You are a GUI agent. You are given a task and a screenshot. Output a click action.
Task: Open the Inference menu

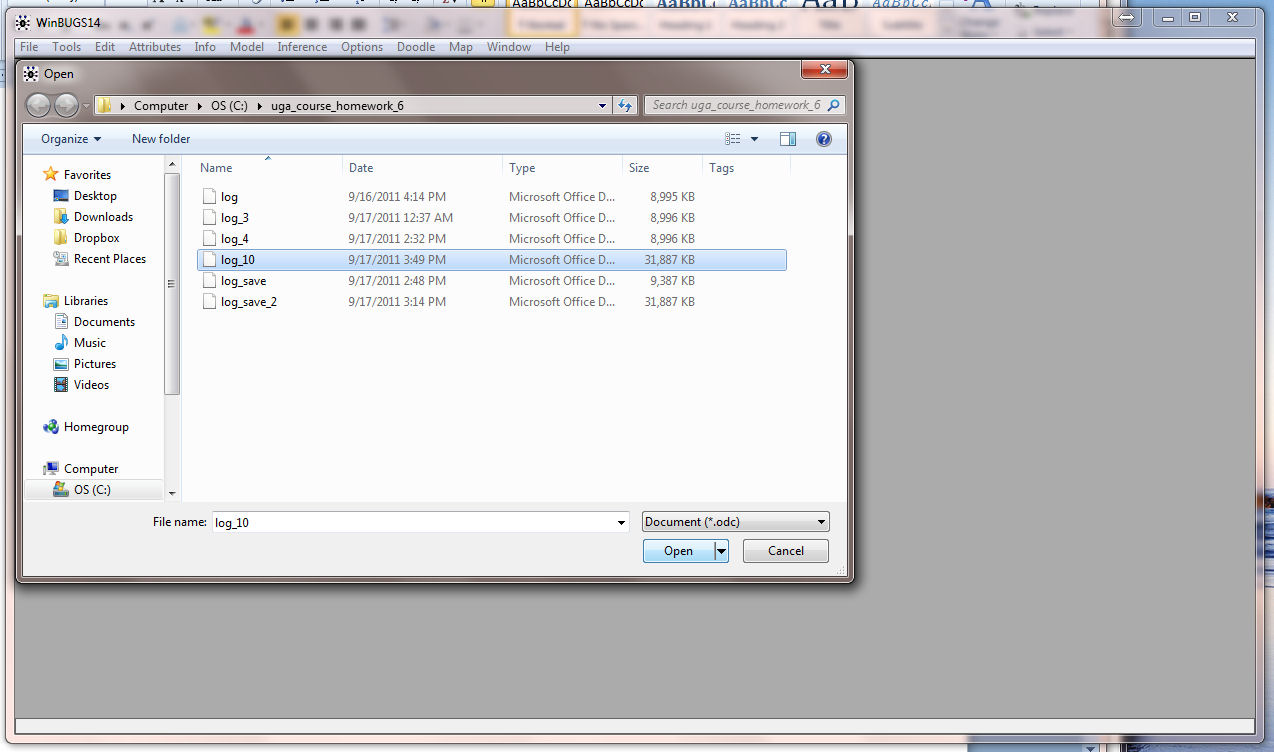click(x=302, y=47)
